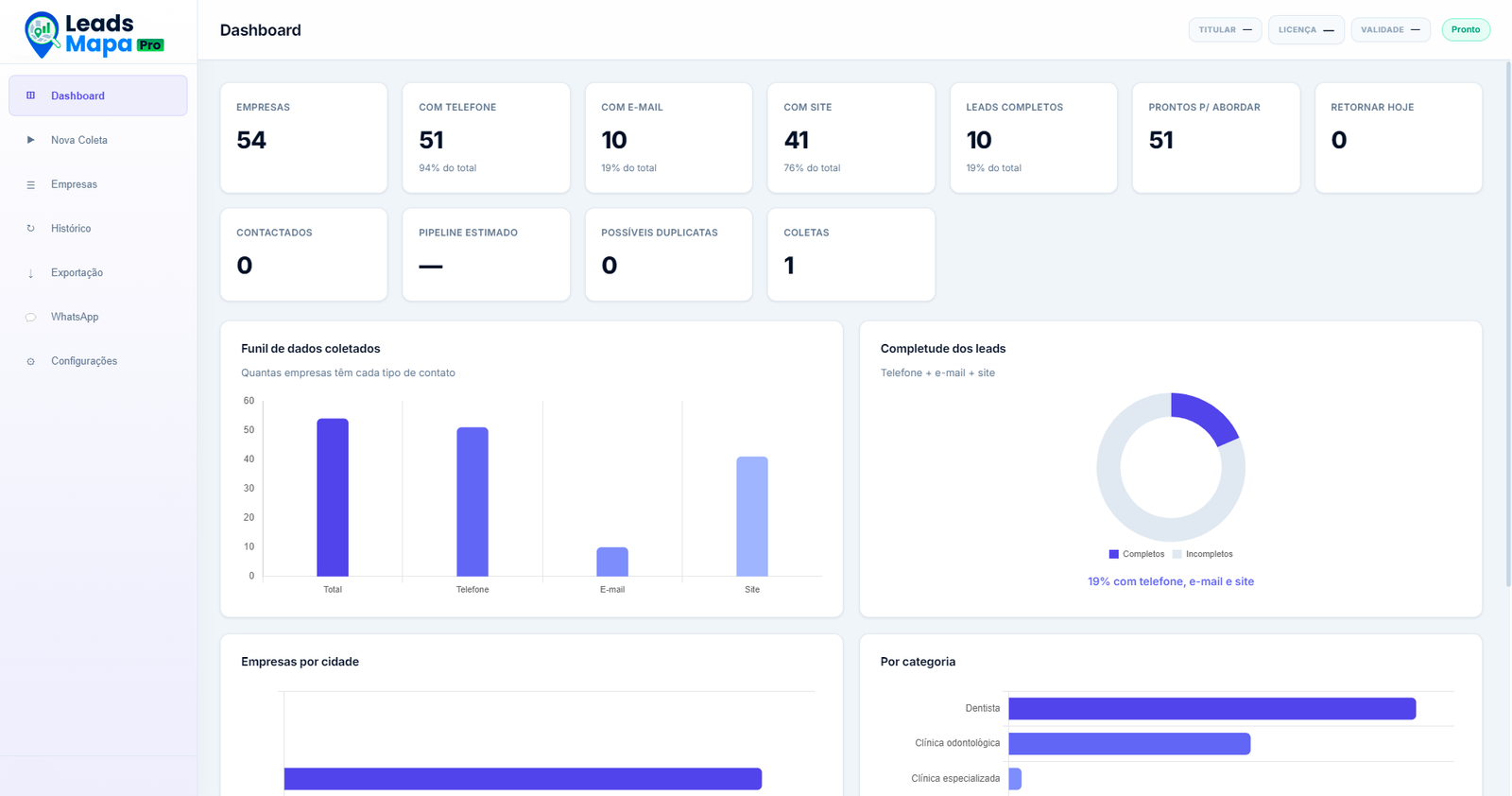Select the PRONTOS P/ ABORDAR card
The height and width of the screenshot is (796, 1512).
(1215, 138)
